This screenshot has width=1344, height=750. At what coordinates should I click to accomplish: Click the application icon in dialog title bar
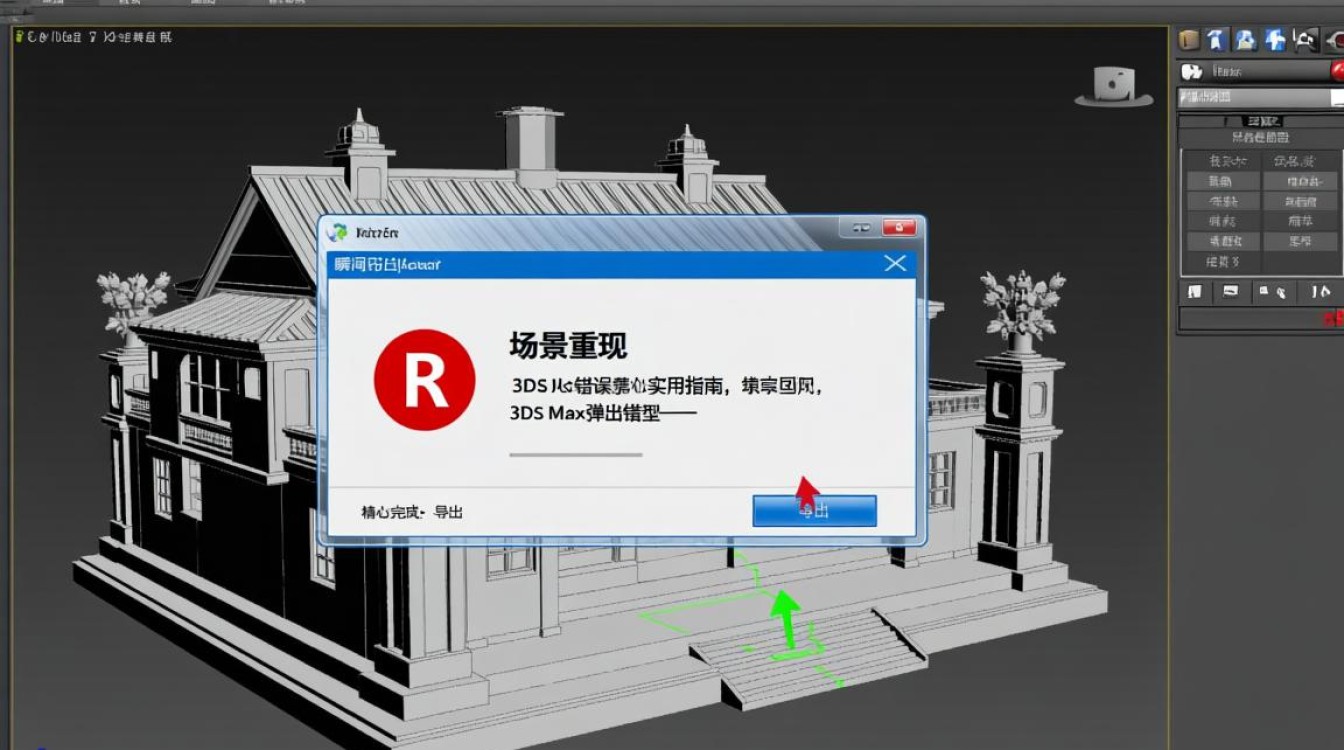[x=340, y=231]
